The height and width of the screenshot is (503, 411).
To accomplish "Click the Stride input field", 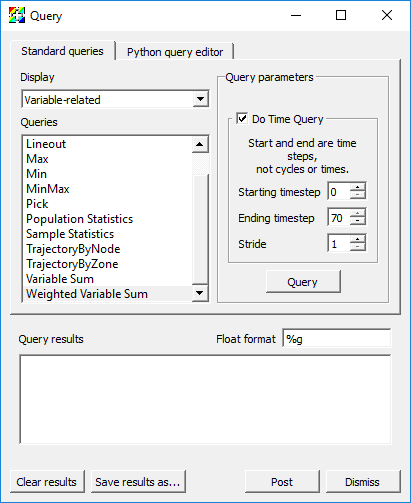I will coord(339,244).
